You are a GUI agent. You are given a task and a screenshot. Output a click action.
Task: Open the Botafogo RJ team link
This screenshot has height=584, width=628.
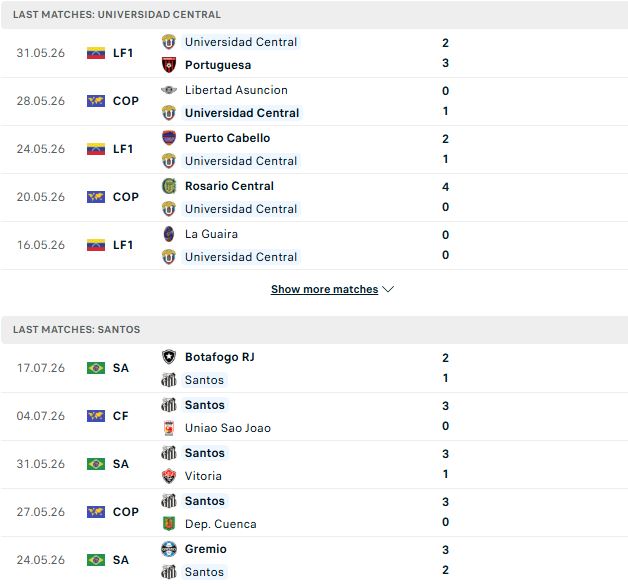[220, 357]
